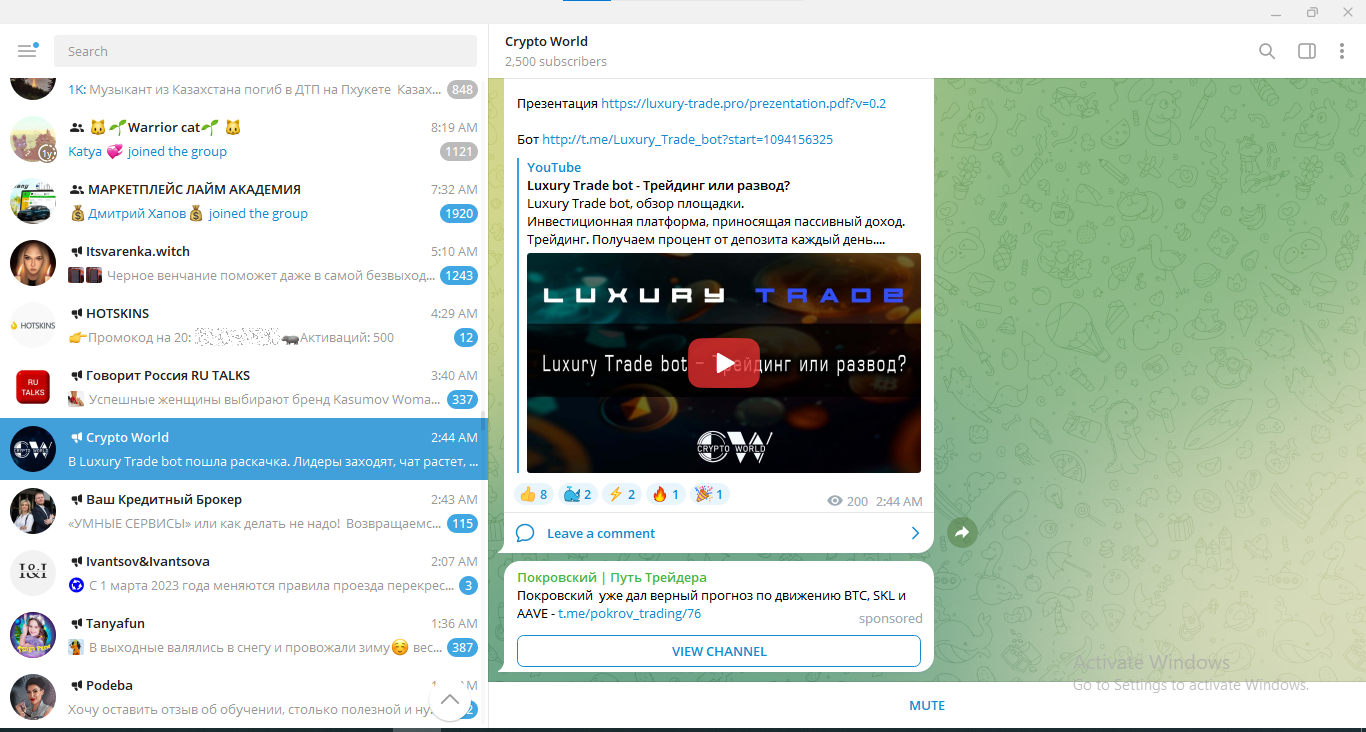Click the YouTube preview source label

554,167
